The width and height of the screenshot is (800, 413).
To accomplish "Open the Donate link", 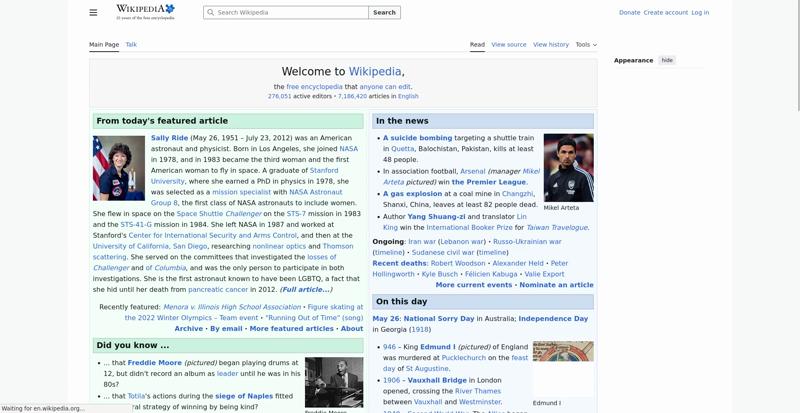I will 629,12.
